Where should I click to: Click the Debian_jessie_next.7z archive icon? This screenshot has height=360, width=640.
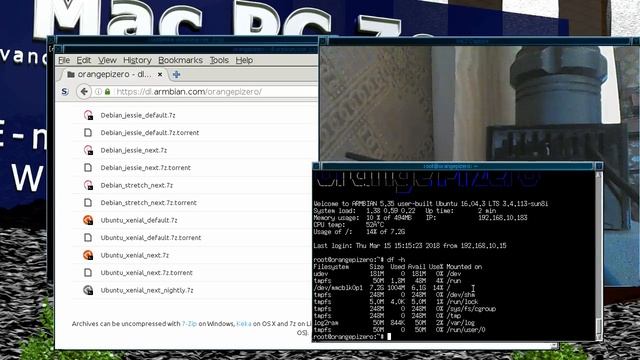88,150
